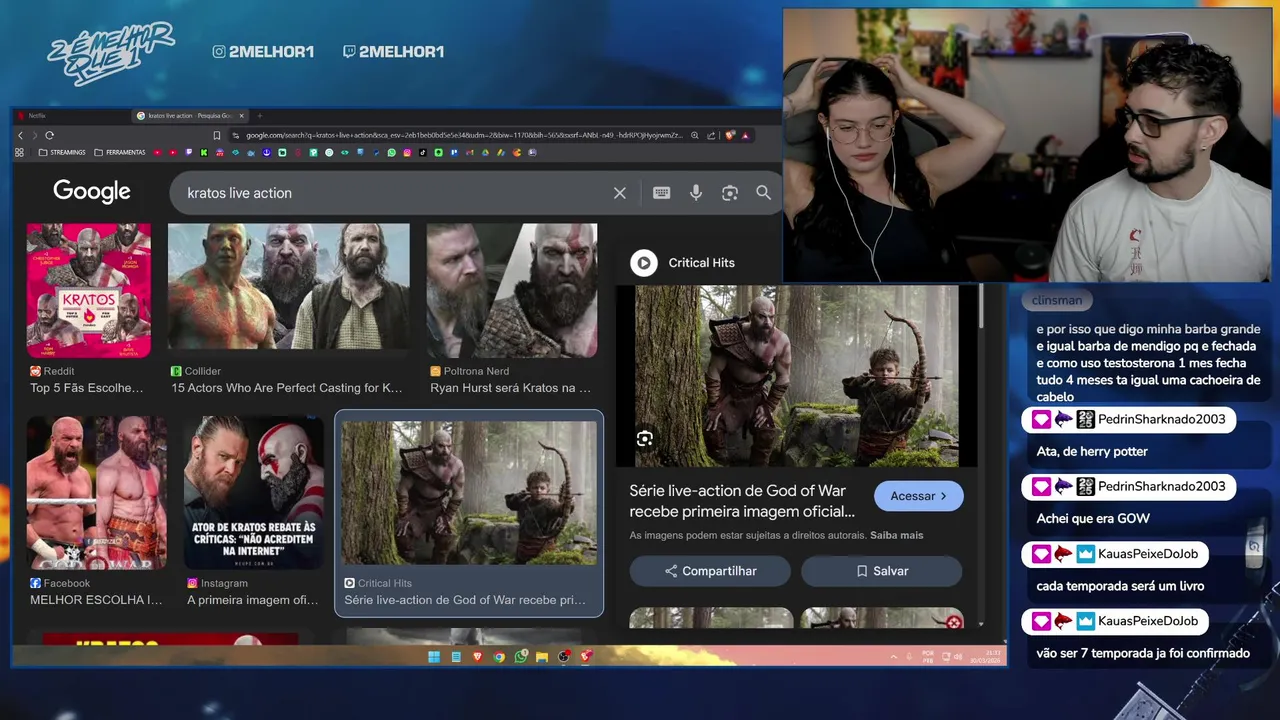The width and height of the screenshot is (1280, 720).
Task: Switch to the Netflix tab
Action: point(70,116)
